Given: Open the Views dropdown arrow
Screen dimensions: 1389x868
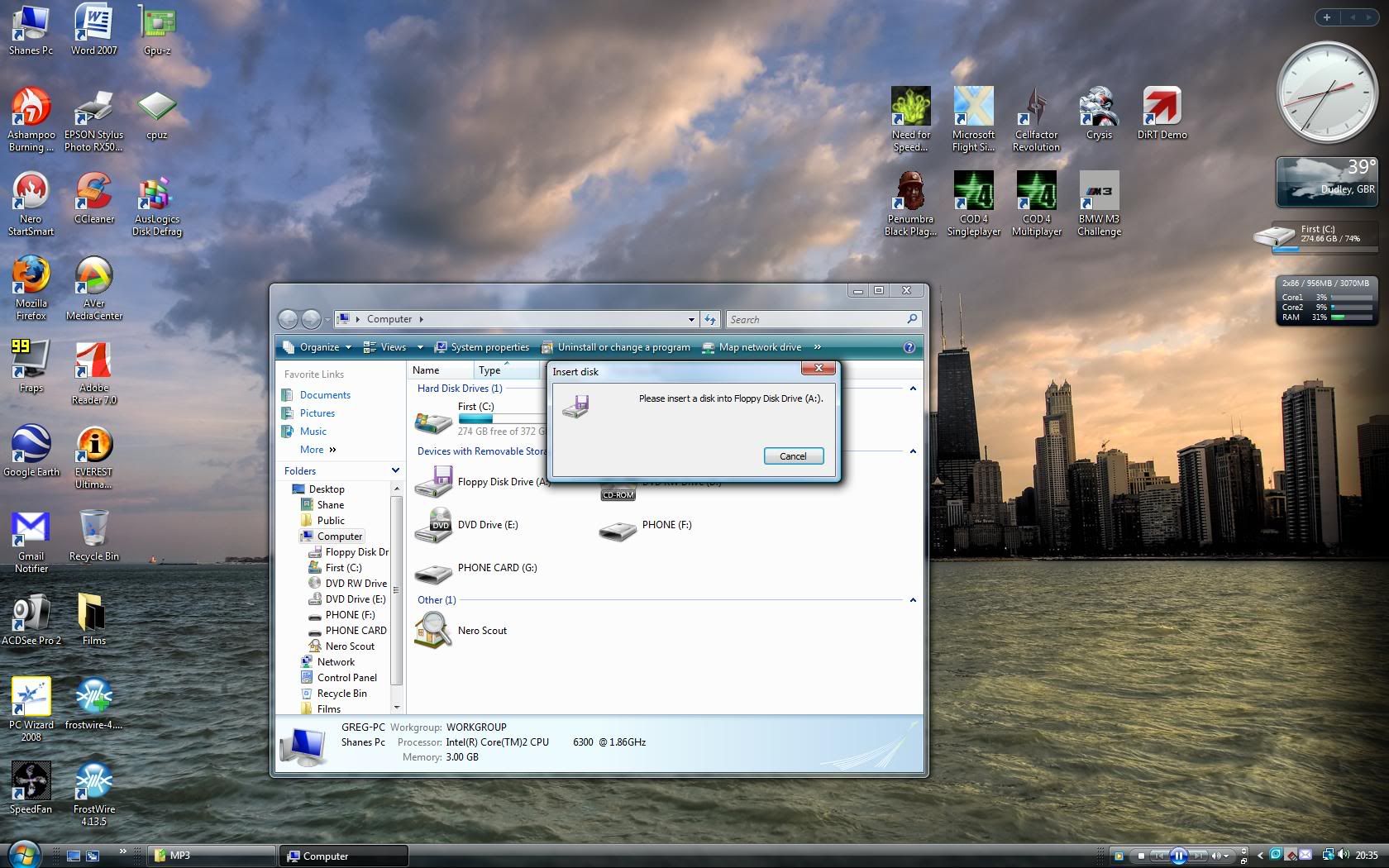Looking at the screenshot, I should pyautogui.click(x=420, y=347).
